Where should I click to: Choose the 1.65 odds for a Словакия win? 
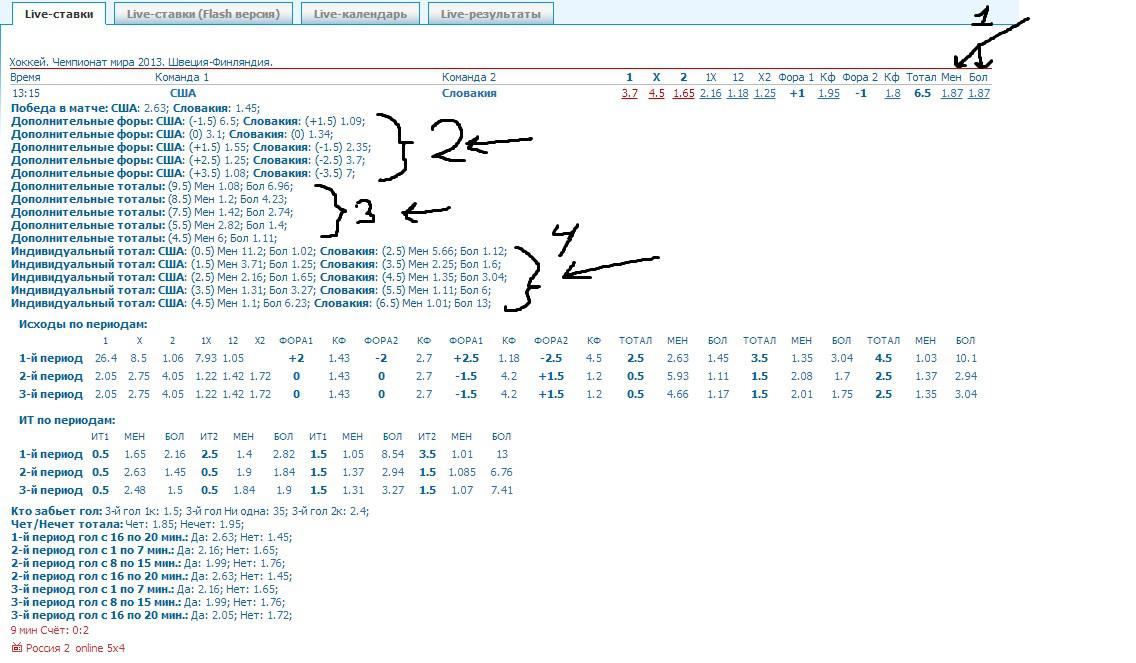pyautogui.click(x=683, y=93)
